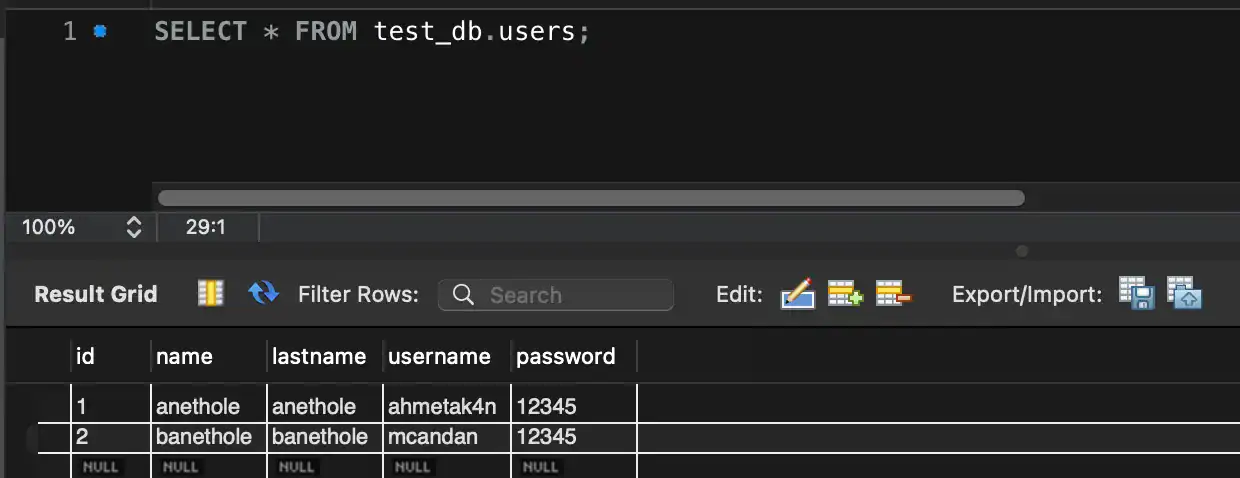The width and height of the screenshot is (1240, 478).
Task: Export recordset to external file
Action: tap(1137, 293)
